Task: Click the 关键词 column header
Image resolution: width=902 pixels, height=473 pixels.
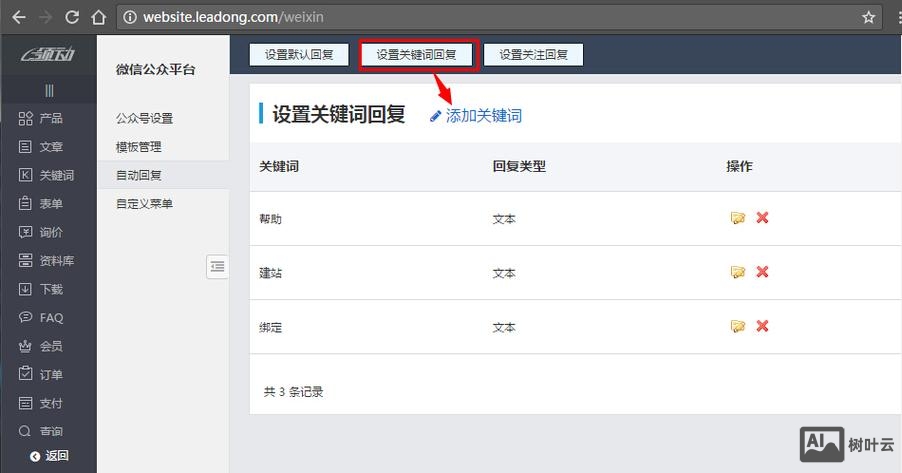Action: [279, 167]
